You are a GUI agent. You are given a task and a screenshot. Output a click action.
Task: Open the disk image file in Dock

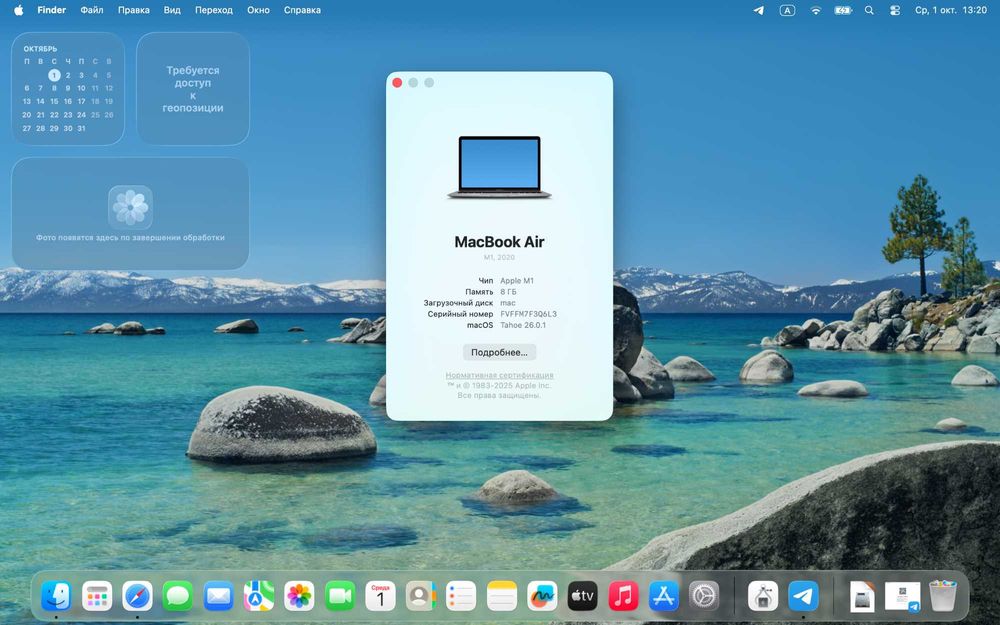tap(862, 596)
